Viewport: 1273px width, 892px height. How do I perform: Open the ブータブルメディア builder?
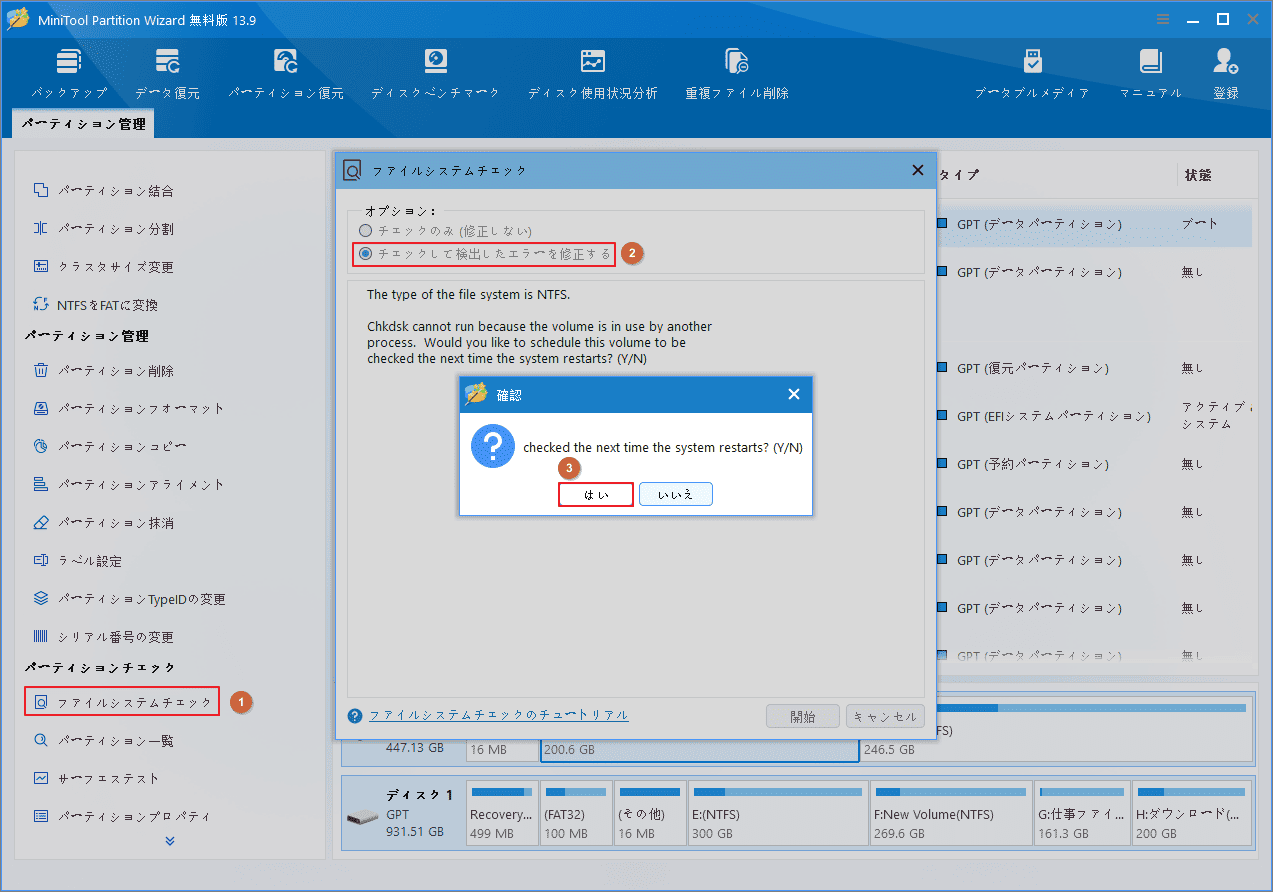pos(1032,74)
